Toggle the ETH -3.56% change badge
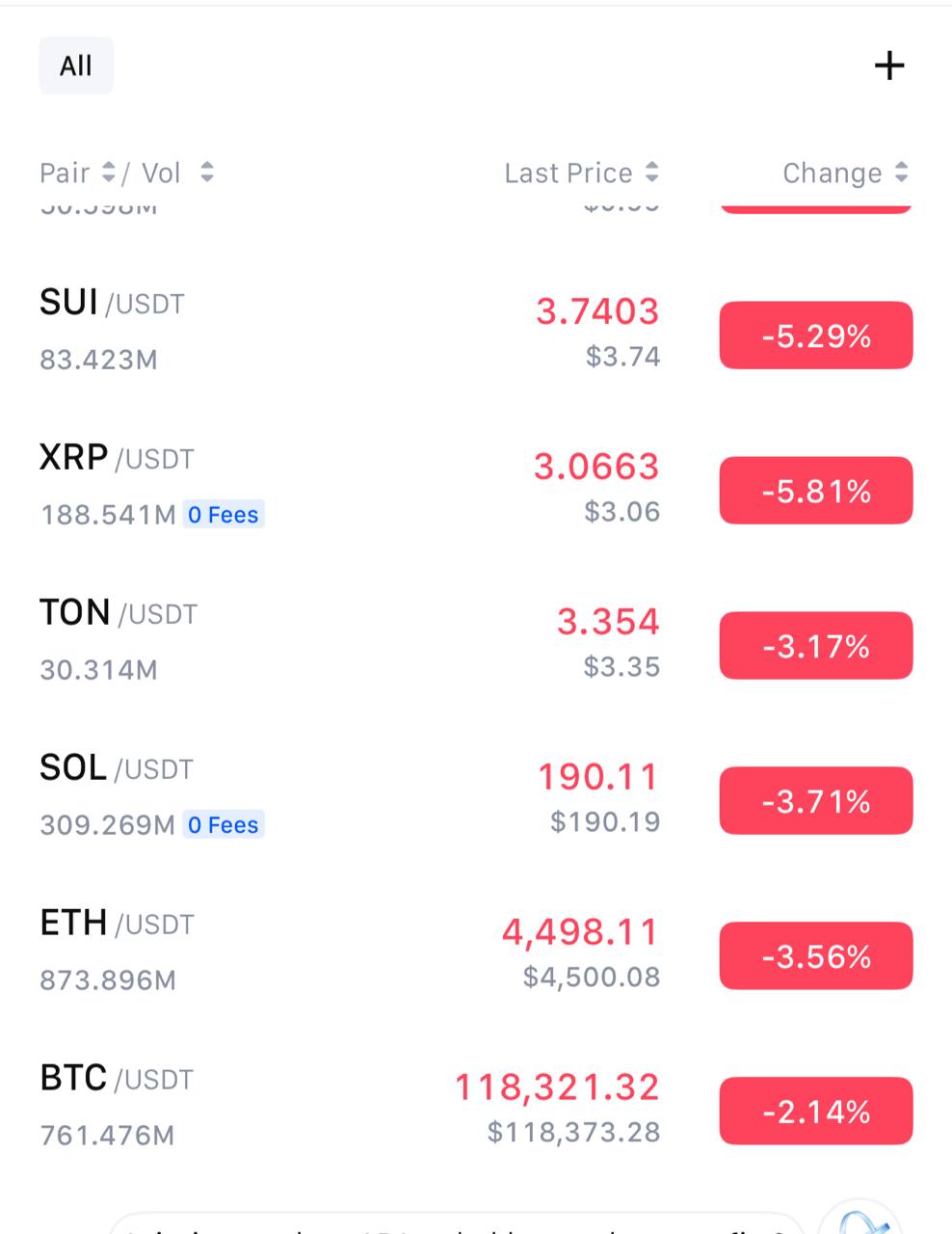Image resolution: width=952 pixels, height=1234 pixels. click(816, 955)
